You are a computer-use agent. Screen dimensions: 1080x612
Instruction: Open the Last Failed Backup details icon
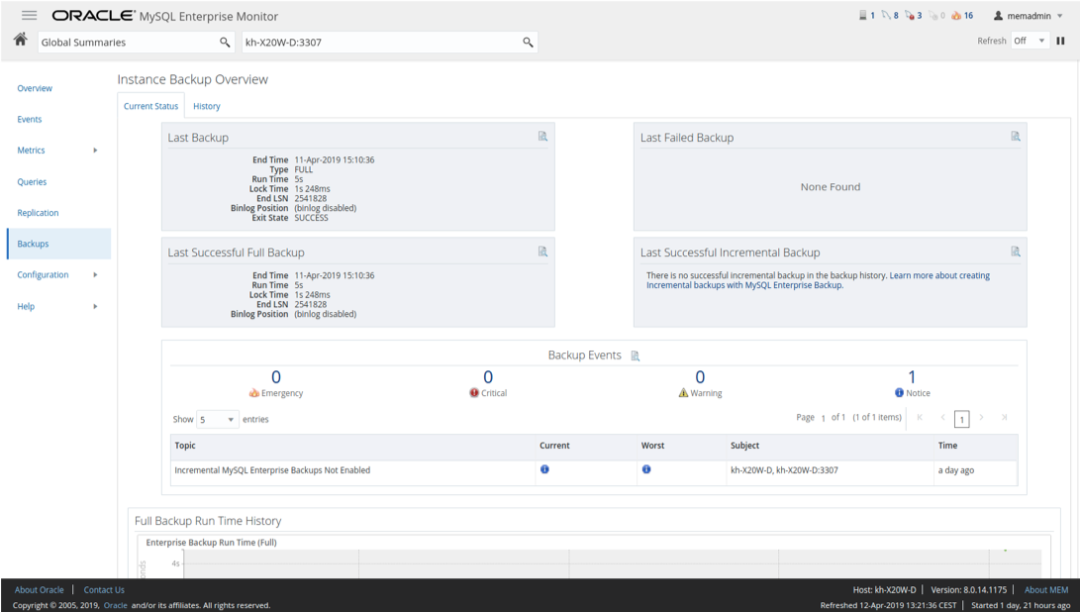(x=1015, y=137)
